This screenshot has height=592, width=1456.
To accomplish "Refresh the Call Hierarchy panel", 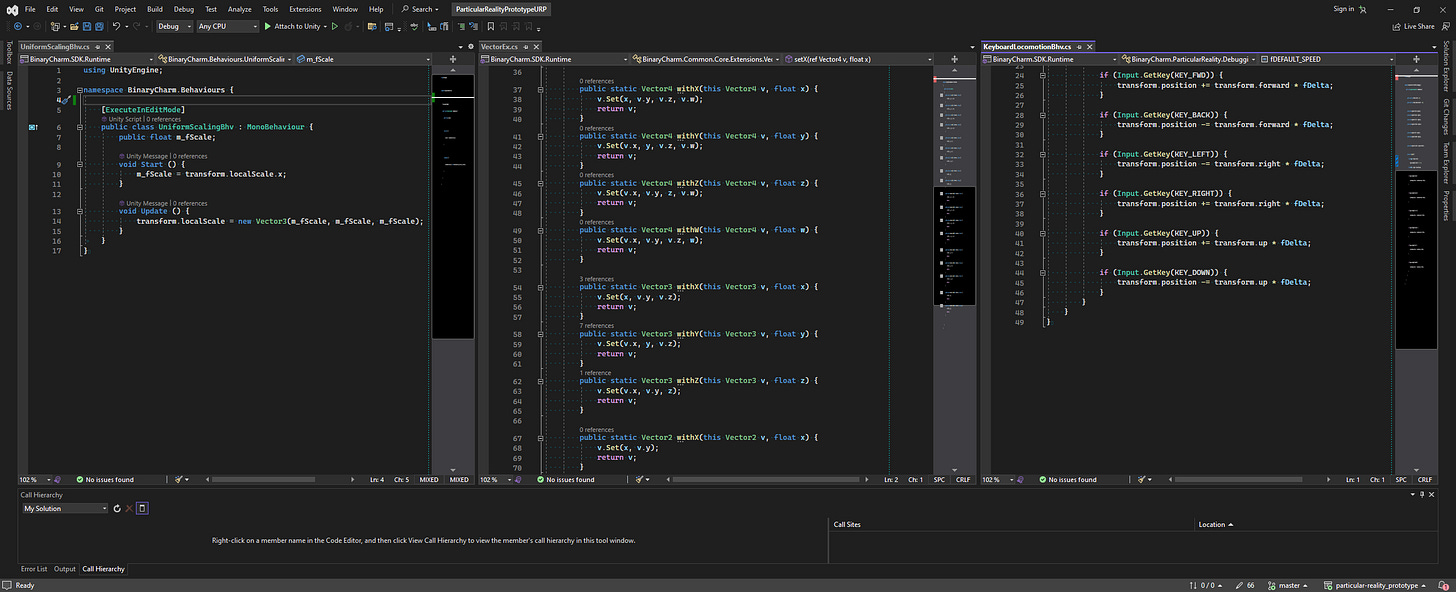I will [117, 508].
